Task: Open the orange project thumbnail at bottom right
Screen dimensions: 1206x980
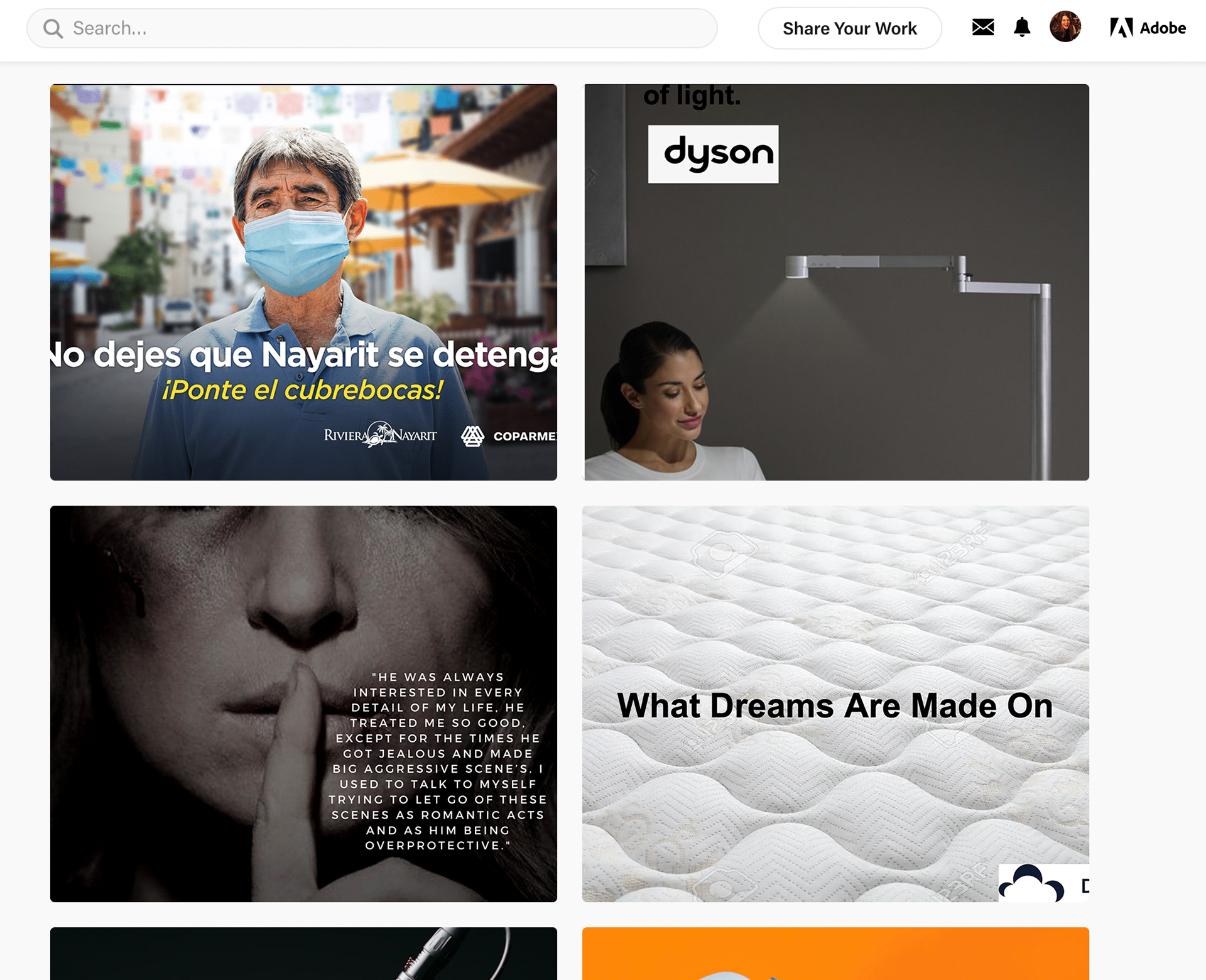Action: pos(835,954)
